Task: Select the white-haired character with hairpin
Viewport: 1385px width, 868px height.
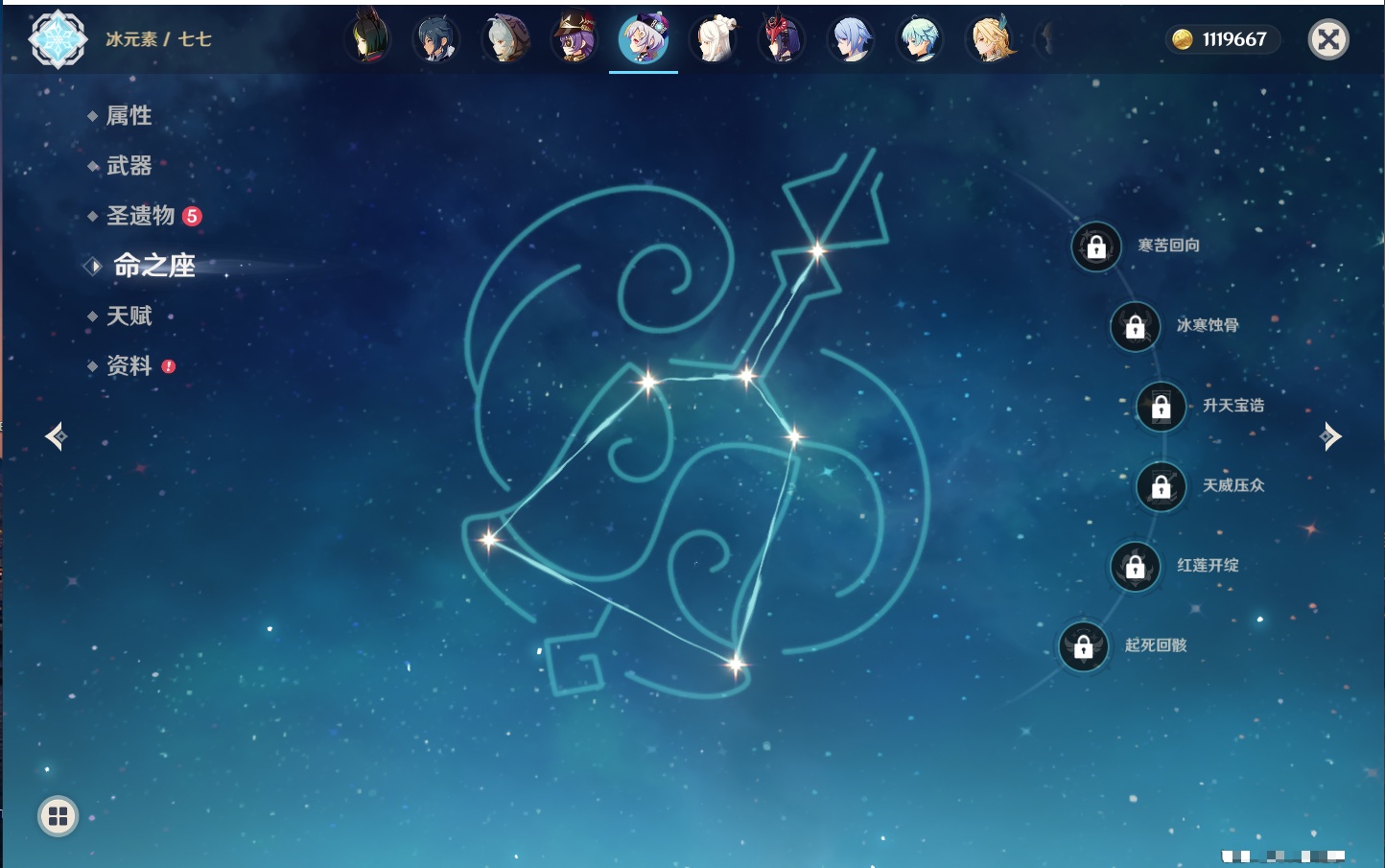Action: [x=714, y=40]
